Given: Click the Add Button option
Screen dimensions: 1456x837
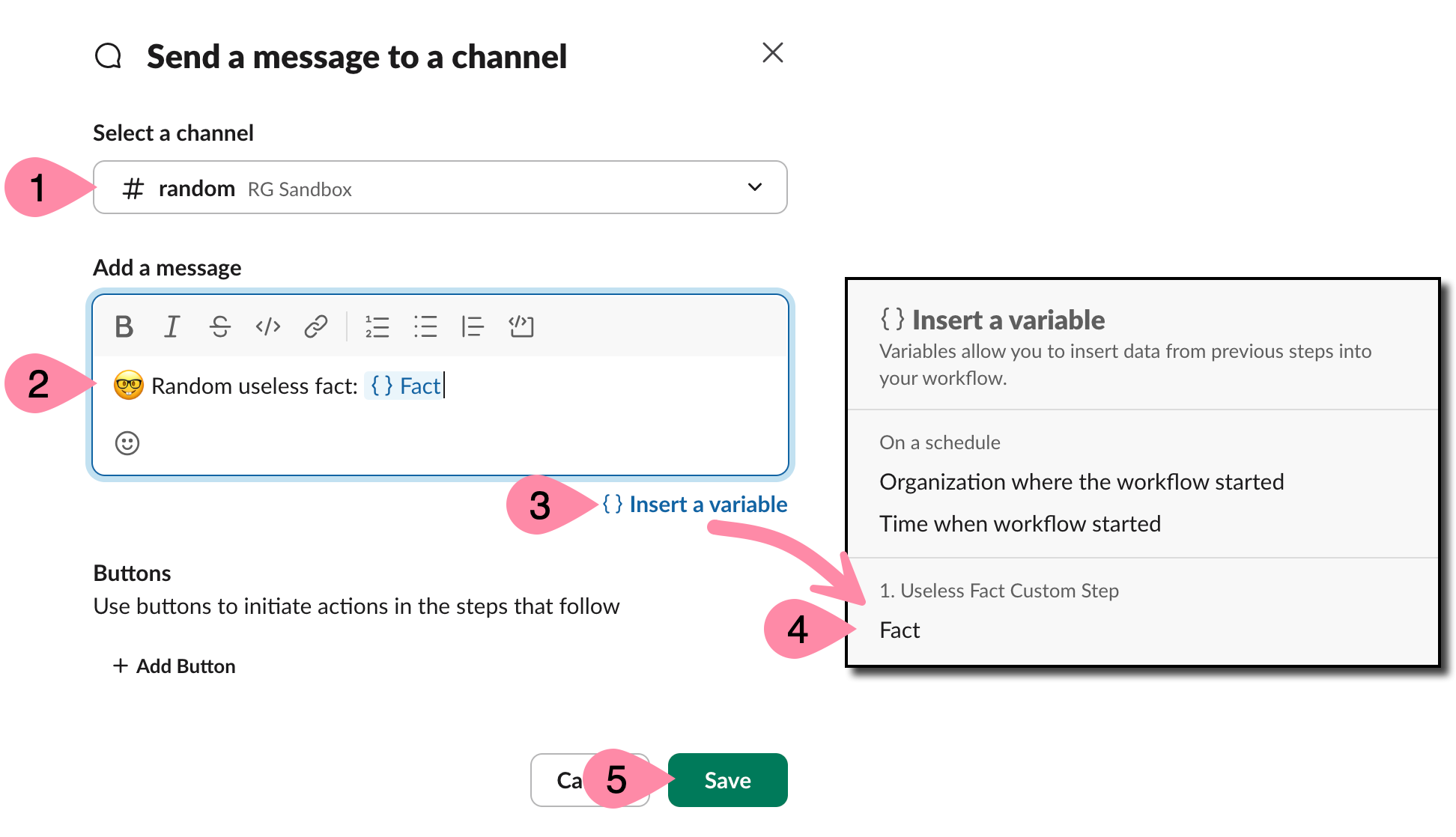Looking at the screenshot, I should coord(175,666).
